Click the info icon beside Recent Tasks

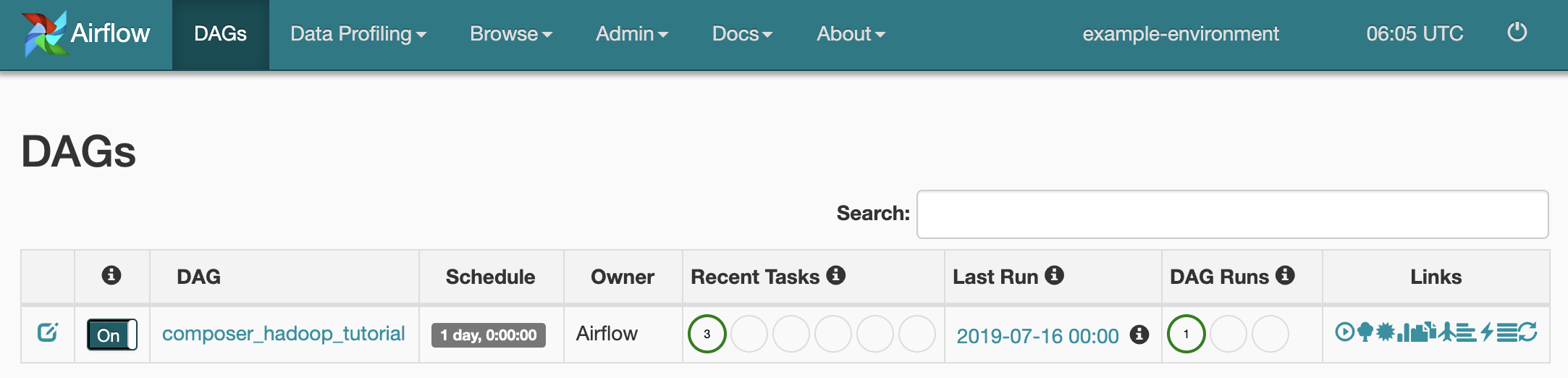point(836,275)
